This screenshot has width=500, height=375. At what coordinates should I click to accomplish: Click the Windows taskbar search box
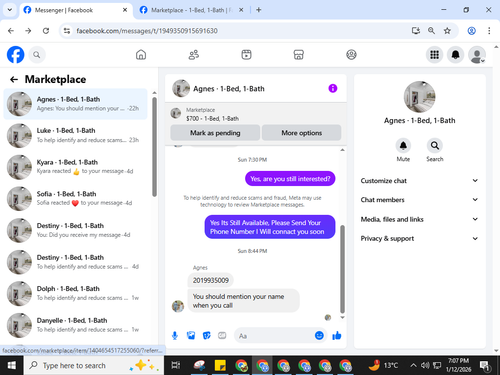pyautogui.click(x=94, y=365)
